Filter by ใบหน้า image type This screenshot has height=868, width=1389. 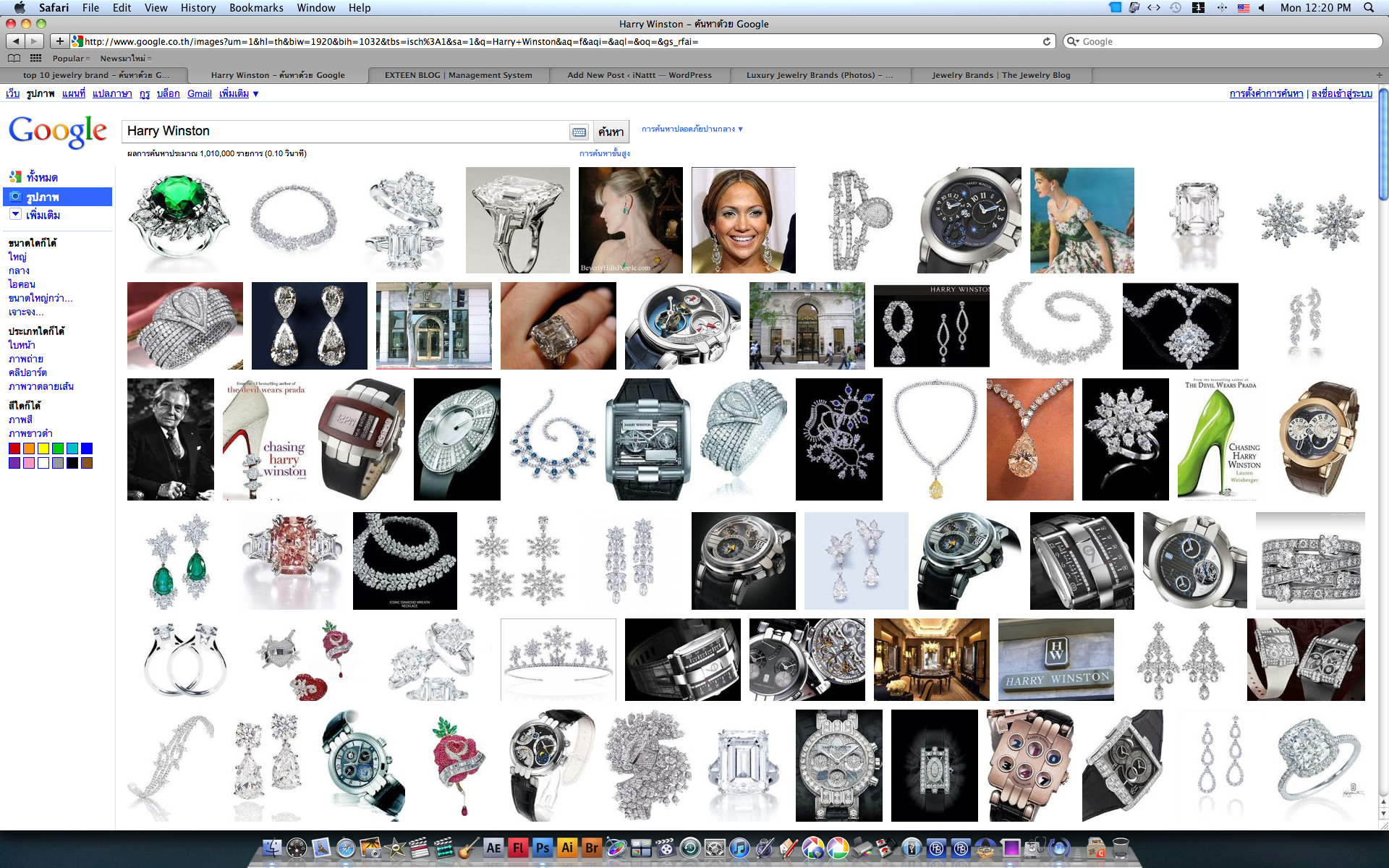[22, 345]
